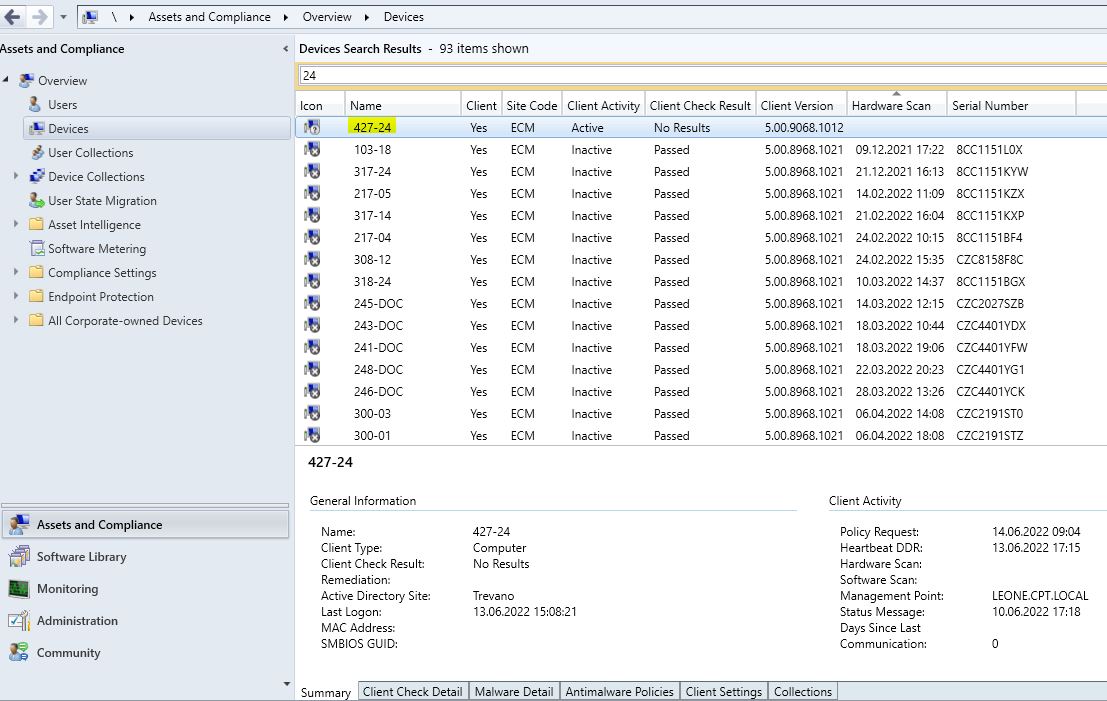Image resolution: width=1107 pixels, height=701 pixels.
Task: Open the Users node icon
Action: click(x=35, y=104)
